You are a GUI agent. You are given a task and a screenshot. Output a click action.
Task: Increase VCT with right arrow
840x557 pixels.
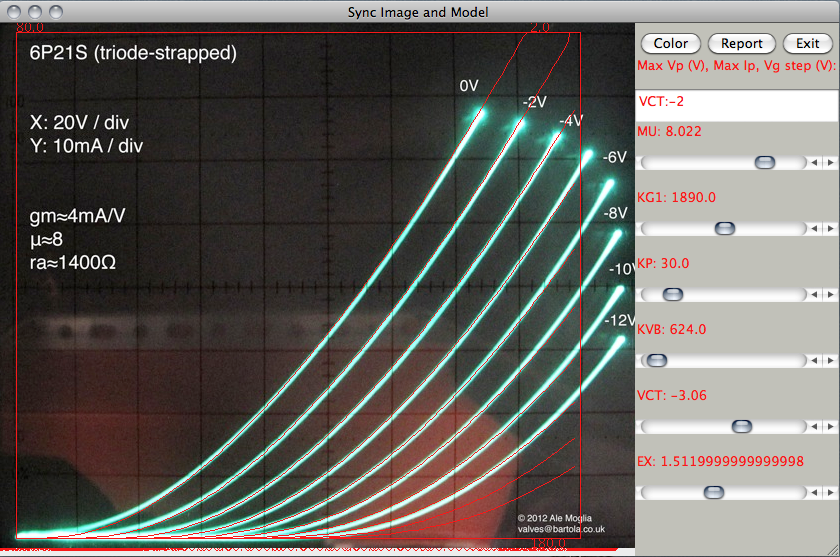830,426
